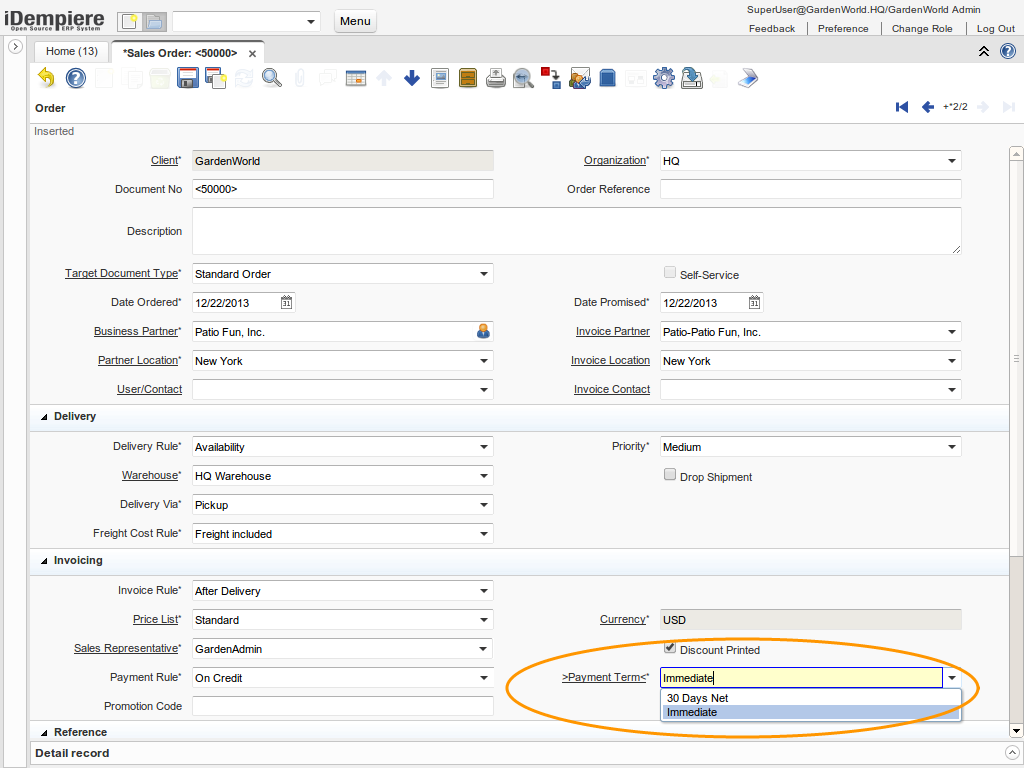
Task: Open business partner info lookup icon
Action: click(483, 332)
